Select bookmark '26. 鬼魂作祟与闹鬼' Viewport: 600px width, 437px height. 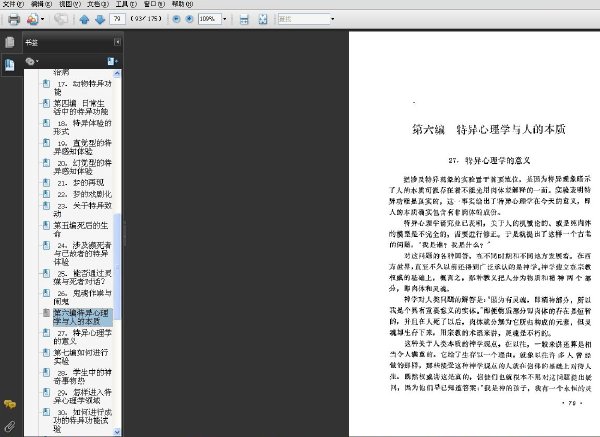pos(82,297)
